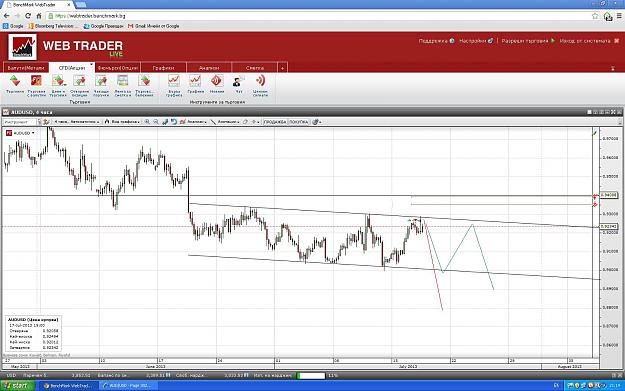This screenshot has height=391, width=625.
Task: Open the tools dropdown right of ПОКУПКА
Action: tap(317, 122)
